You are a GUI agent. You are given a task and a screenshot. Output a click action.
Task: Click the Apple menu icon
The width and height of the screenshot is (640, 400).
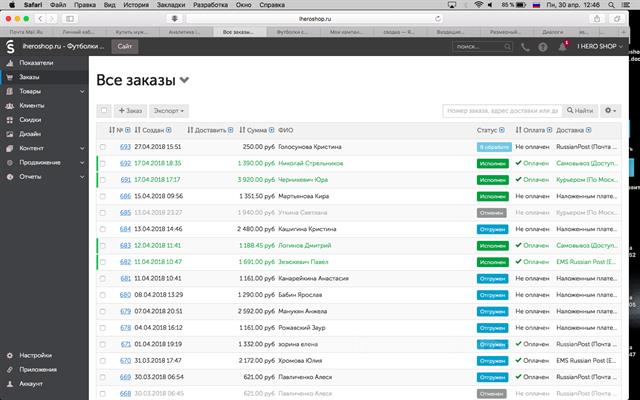click(x=12, y=5)
